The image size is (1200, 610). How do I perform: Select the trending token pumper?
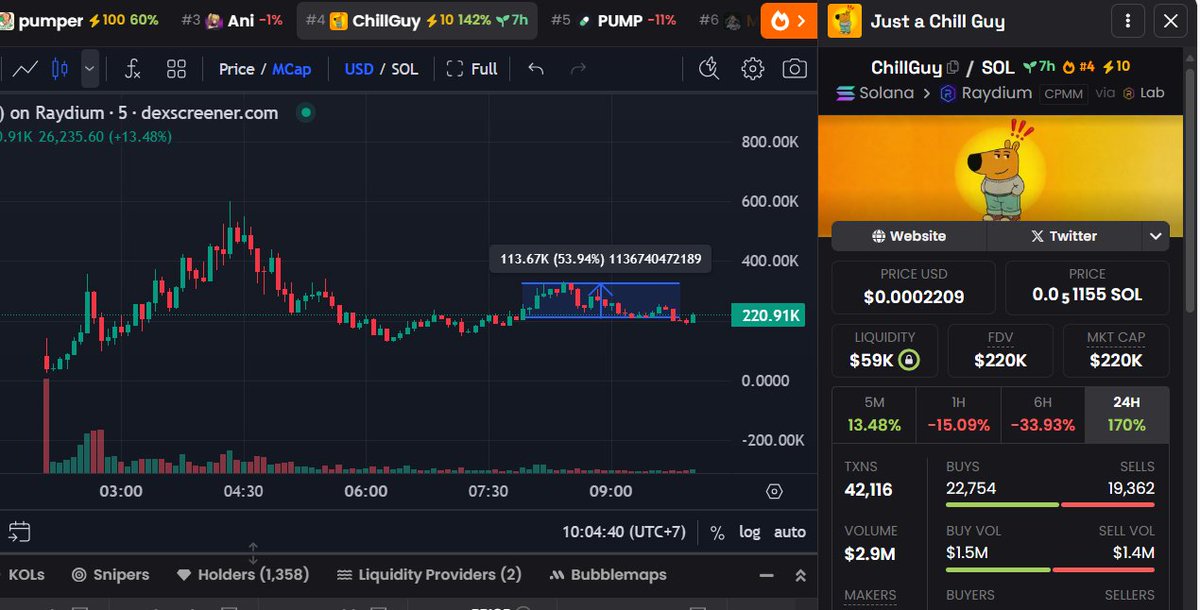(80, 20)
